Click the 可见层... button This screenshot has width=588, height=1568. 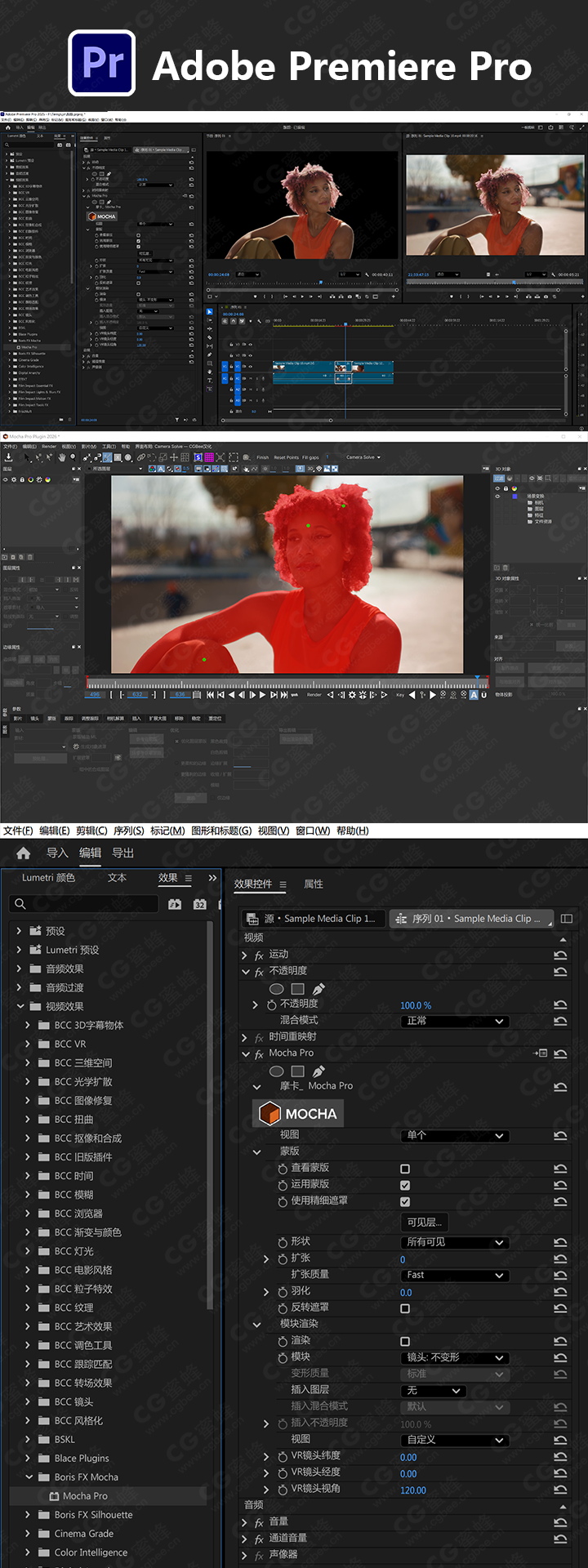click(x=424, y=1222)
